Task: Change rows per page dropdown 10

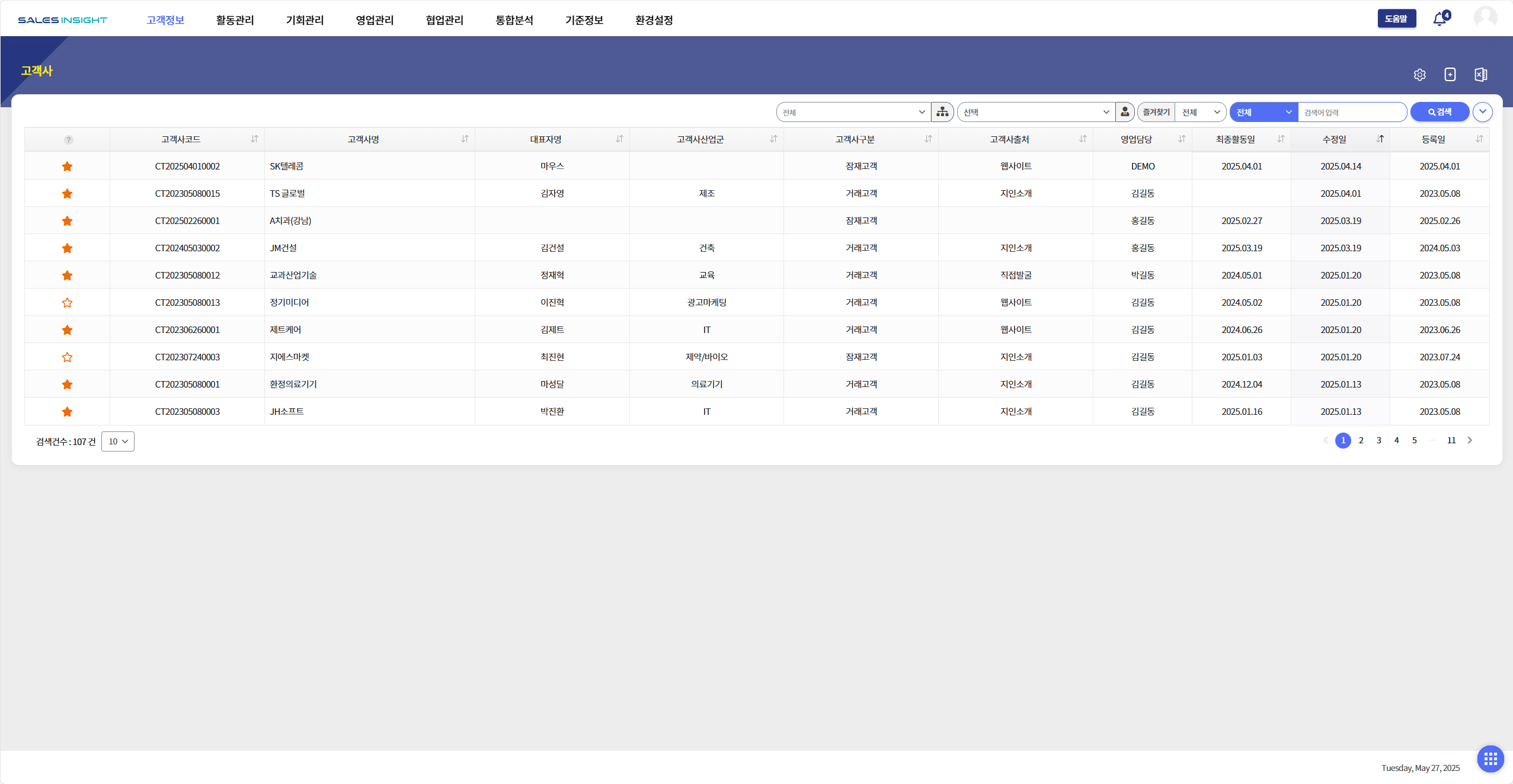Action: coord(118,441)
